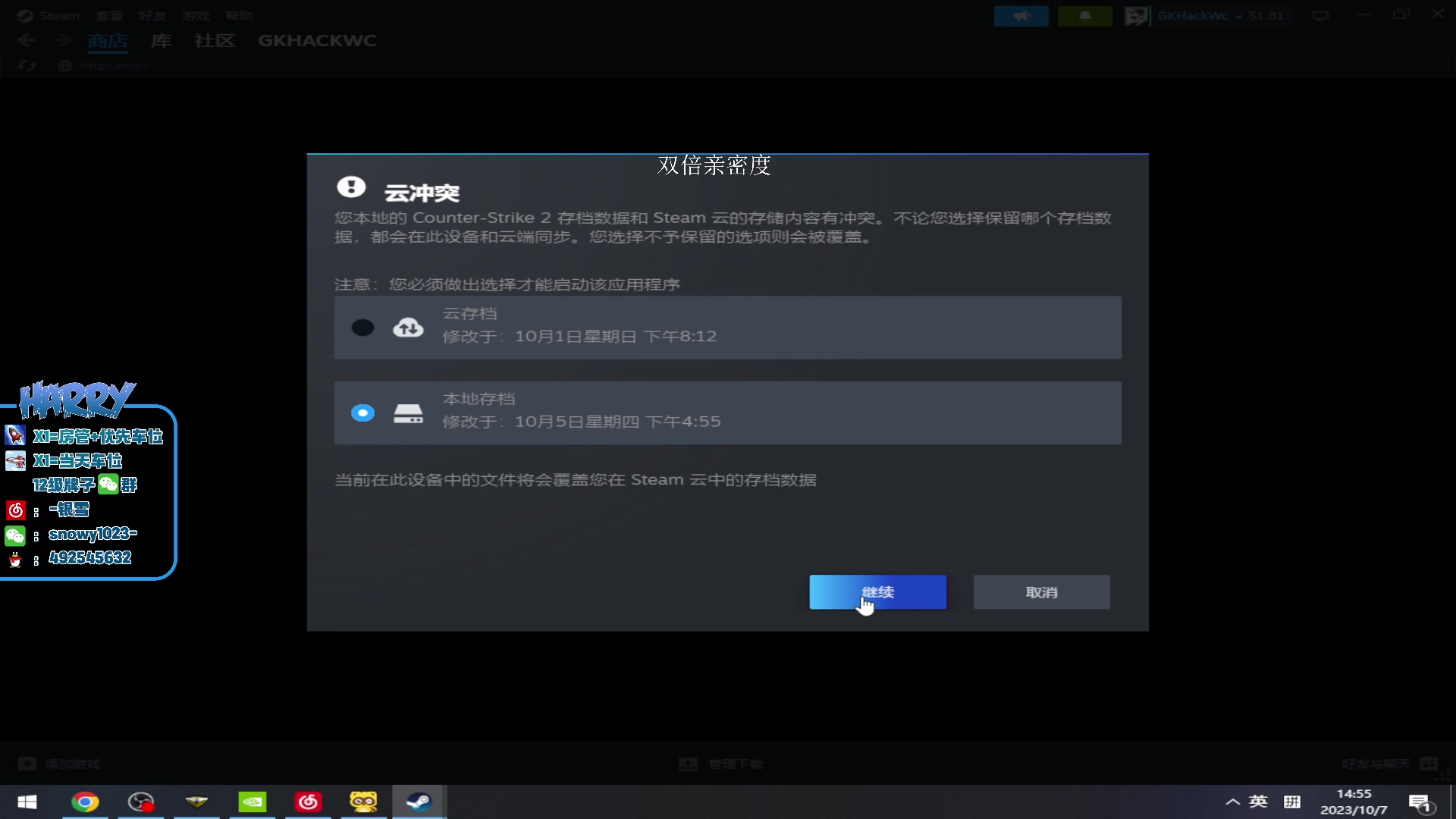Maximize the Steam window
Image resolution: width=1456 pixels, height=819 pixels.
pos(1401,14)
